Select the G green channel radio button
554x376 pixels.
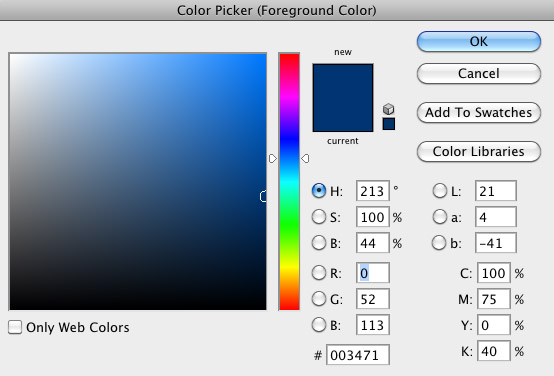coord(319,299)
